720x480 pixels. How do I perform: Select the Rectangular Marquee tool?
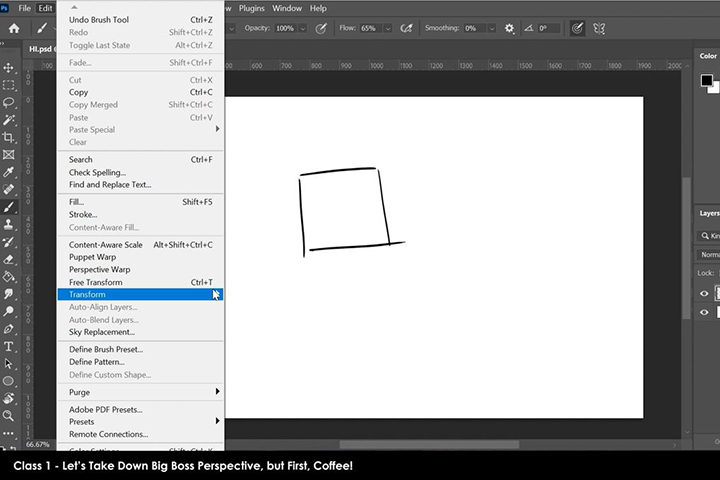(x=8, y=85)
